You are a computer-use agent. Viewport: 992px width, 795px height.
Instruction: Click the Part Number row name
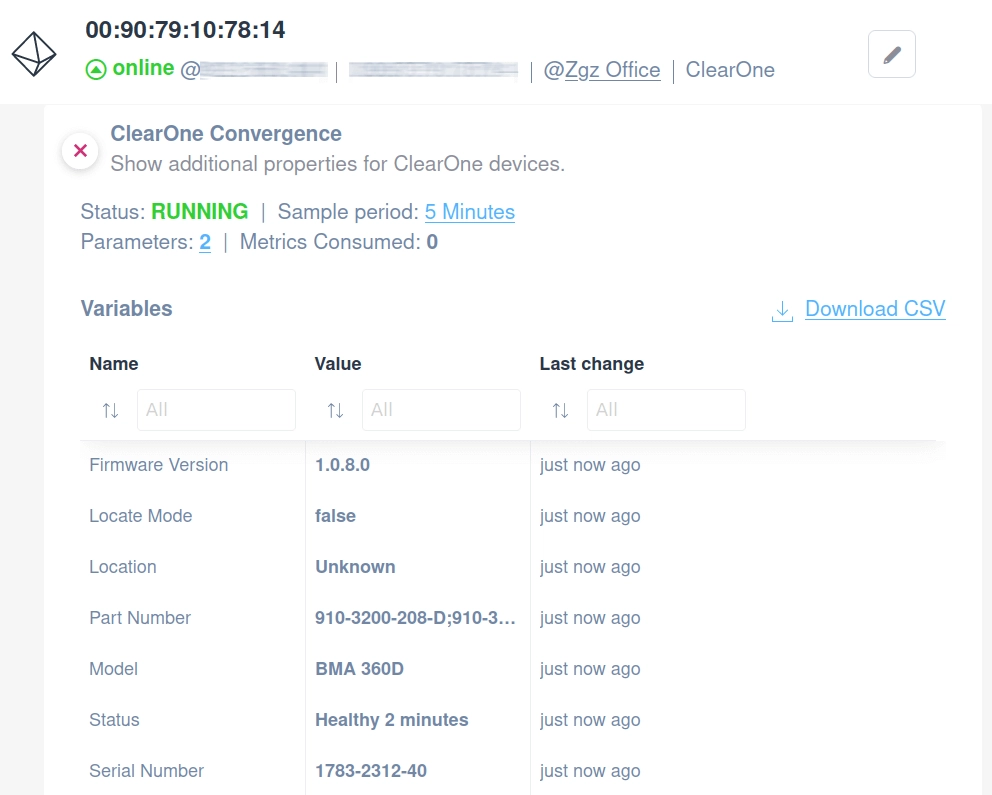point(140,618)
